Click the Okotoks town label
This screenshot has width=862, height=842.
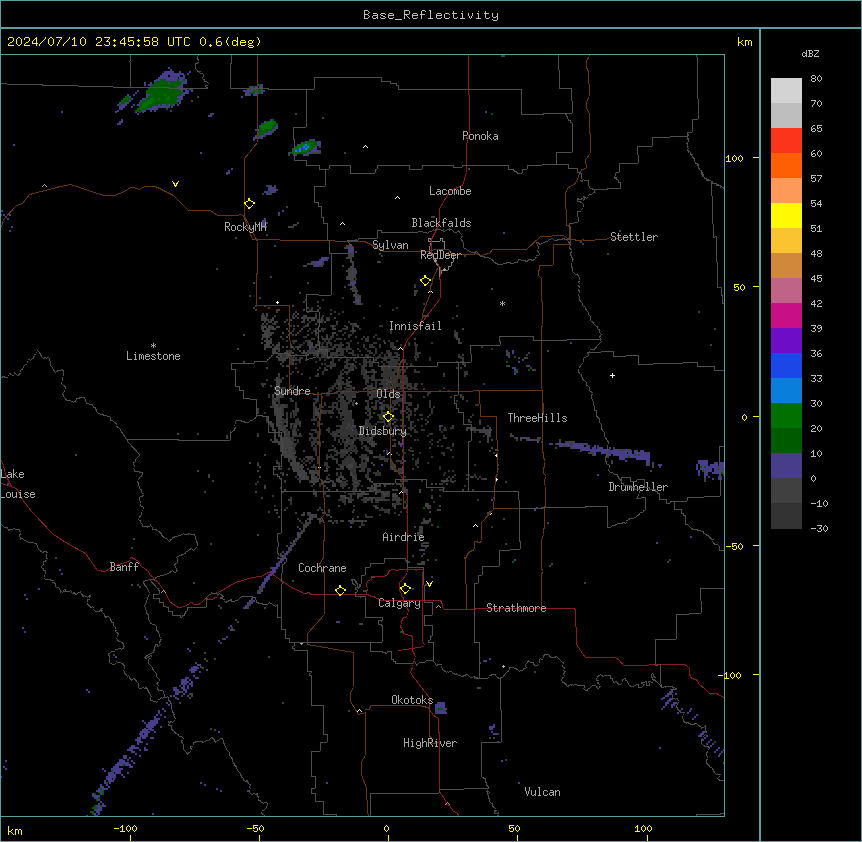[412, 700]
